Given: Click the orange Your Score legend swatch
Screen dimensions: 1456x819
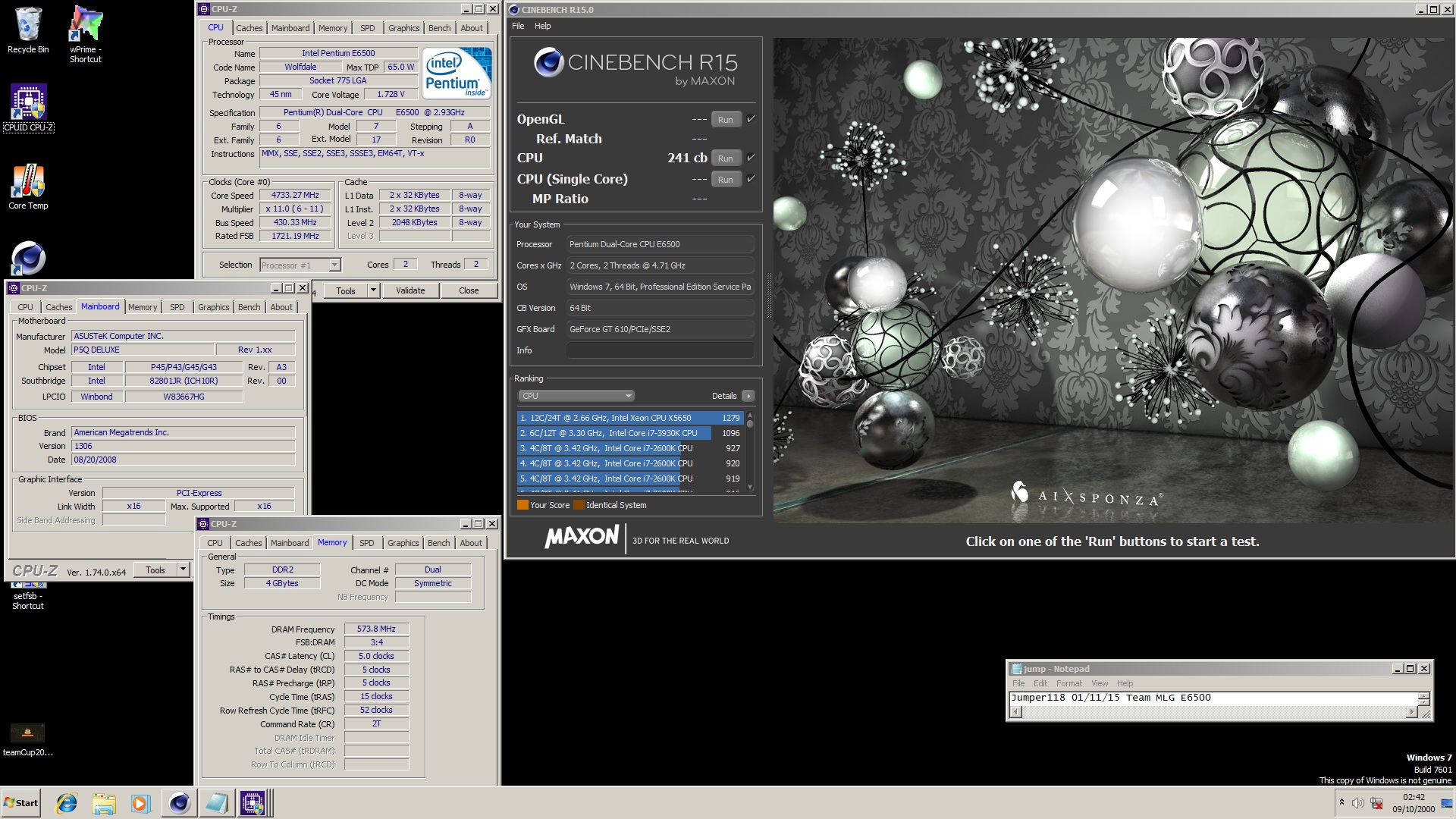Looking at the screenshot, I should tap(522, 505).
